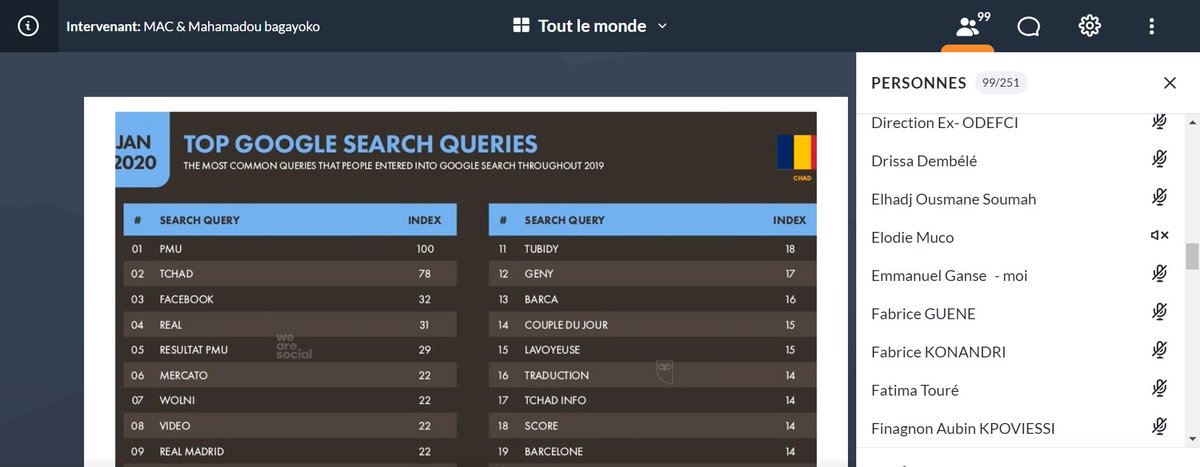Click the BARCA row in the slide

tap(653, 299)
